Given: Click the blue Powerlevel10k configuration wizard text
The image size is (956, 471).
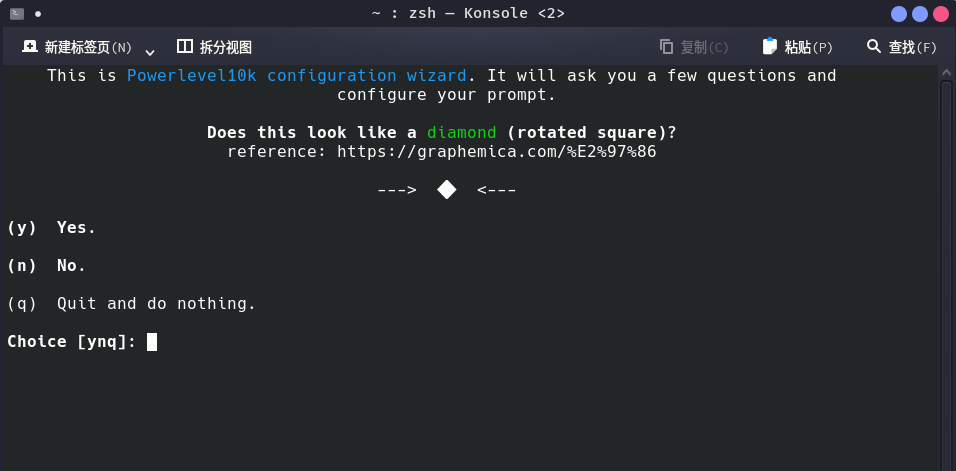Looking at the screenshot, I should pyautogui.click(x=296, y=76).
